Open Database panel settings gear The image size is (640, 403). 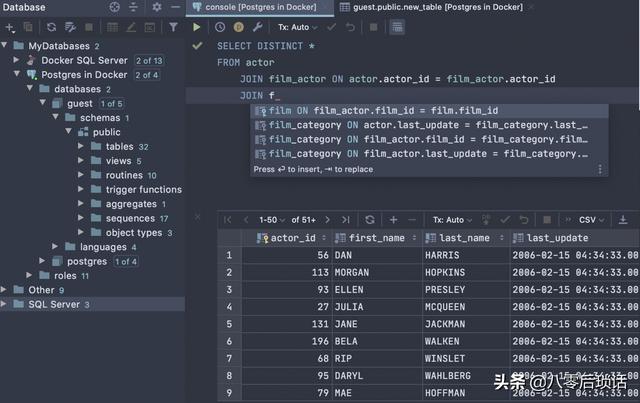coord(157,7)
